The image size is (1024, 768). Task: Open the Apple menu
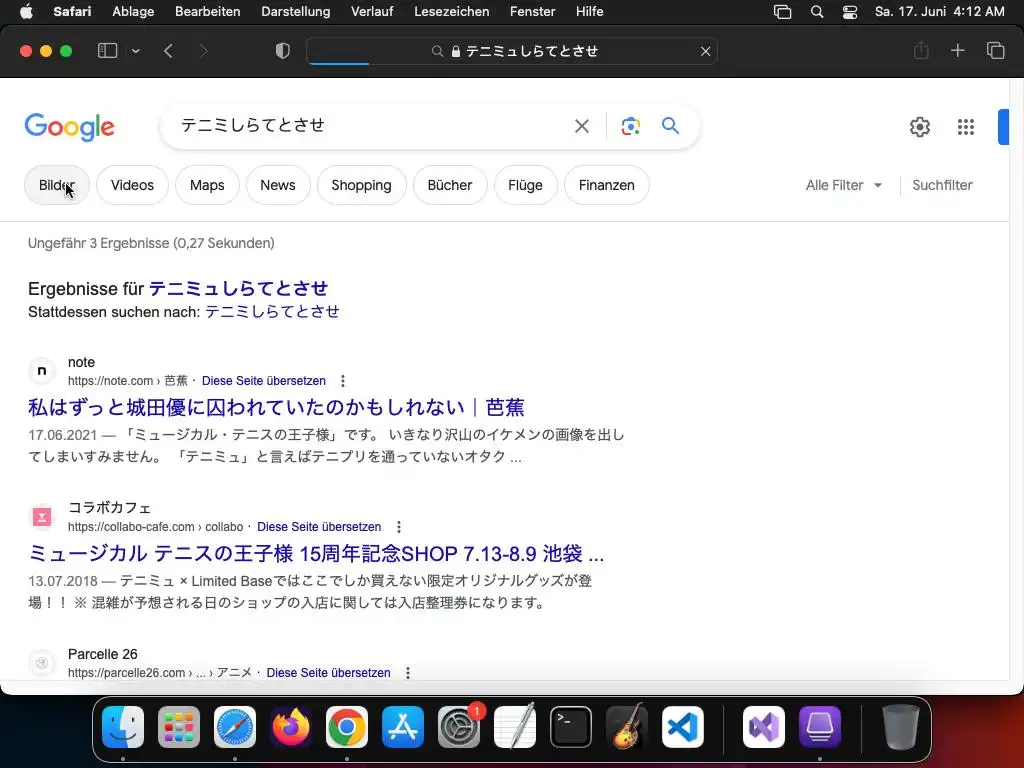click(x=26, y=12)
